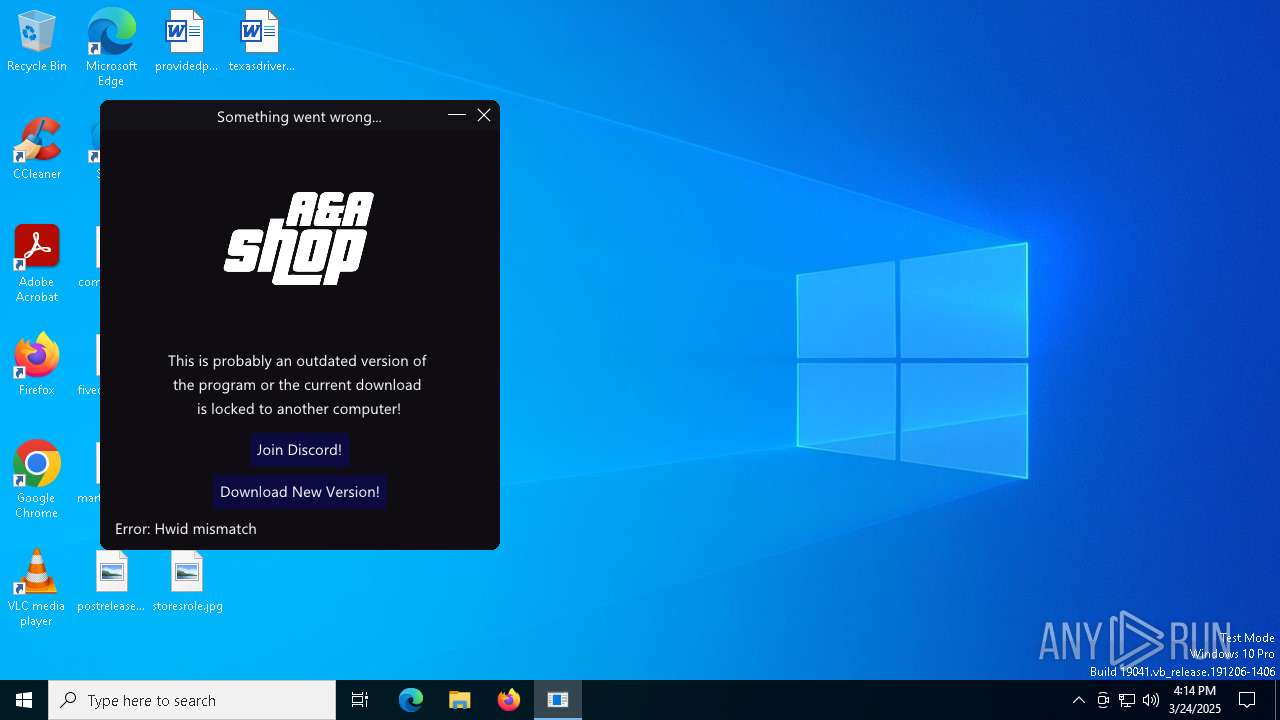Click the A&A Shop logo
The height and width of the screenshot is (720, 1280).
point(299,238)
